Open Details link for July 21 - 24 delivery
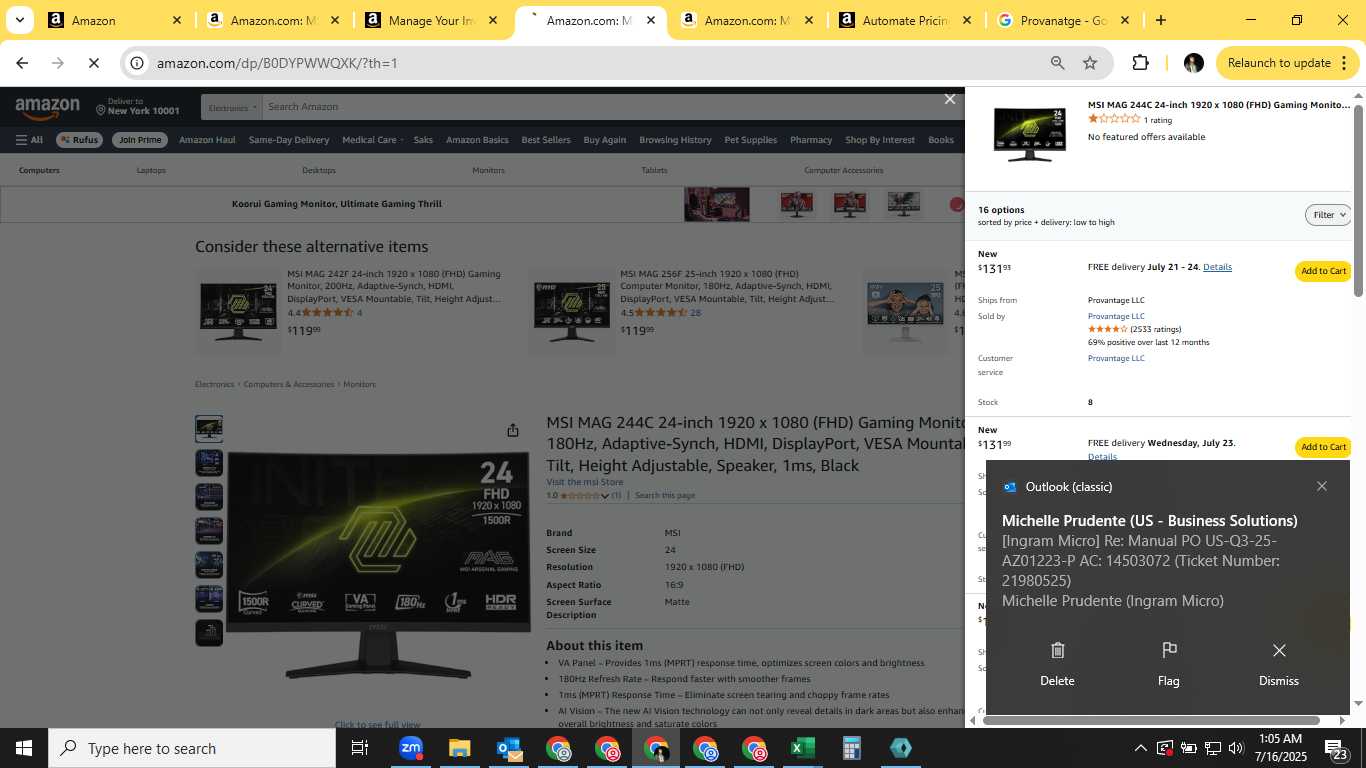Screen dimensions: 1366x768 click(x=1217, y=267)
